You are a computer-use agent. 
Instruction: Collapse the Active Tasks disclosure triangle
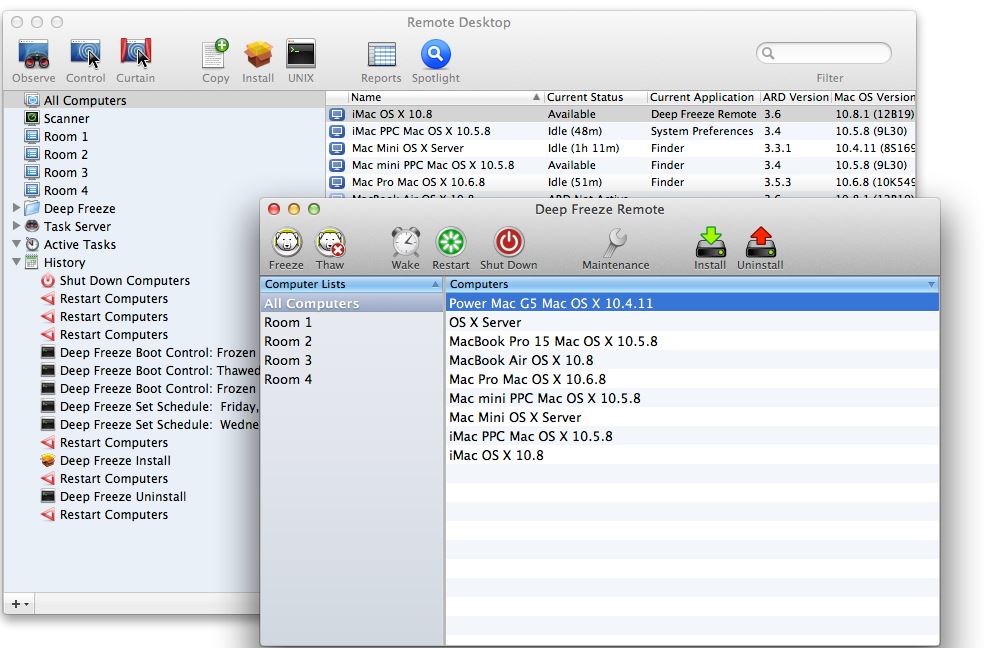pos(16,244)
